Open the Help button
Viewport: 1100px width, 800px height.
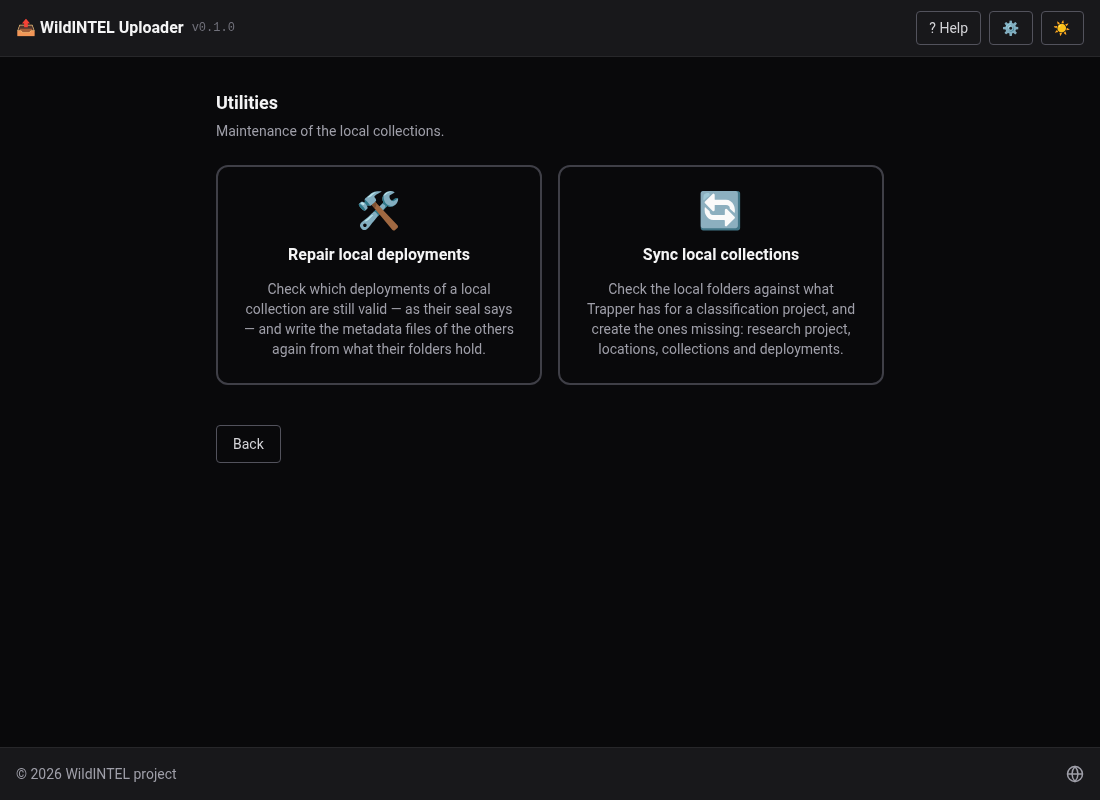pyautogui.click(x=948, y=28)
